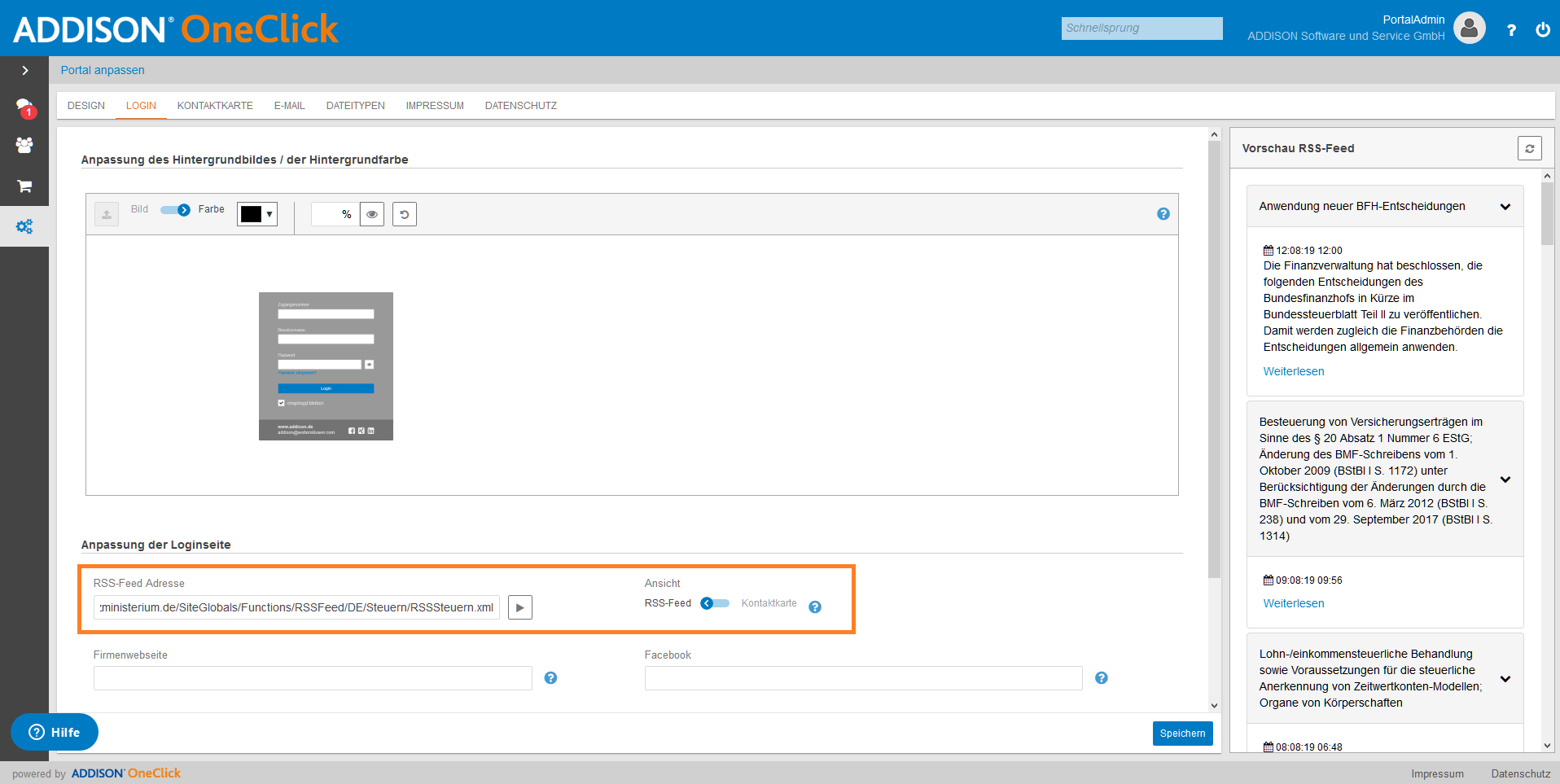Expand the 'Besteuerung von Versicherungserträgen' feed item

coord(1505,480)
